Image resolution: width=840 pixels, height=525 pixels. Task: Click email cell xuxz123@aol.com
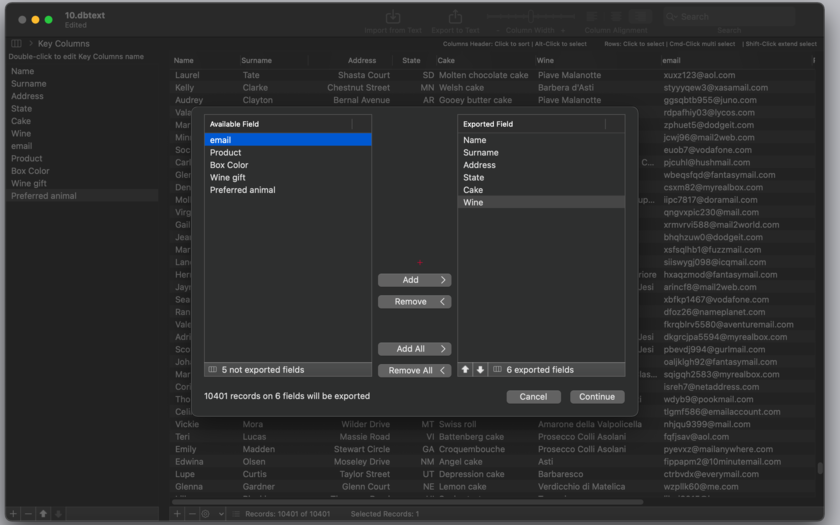point(699,75)
